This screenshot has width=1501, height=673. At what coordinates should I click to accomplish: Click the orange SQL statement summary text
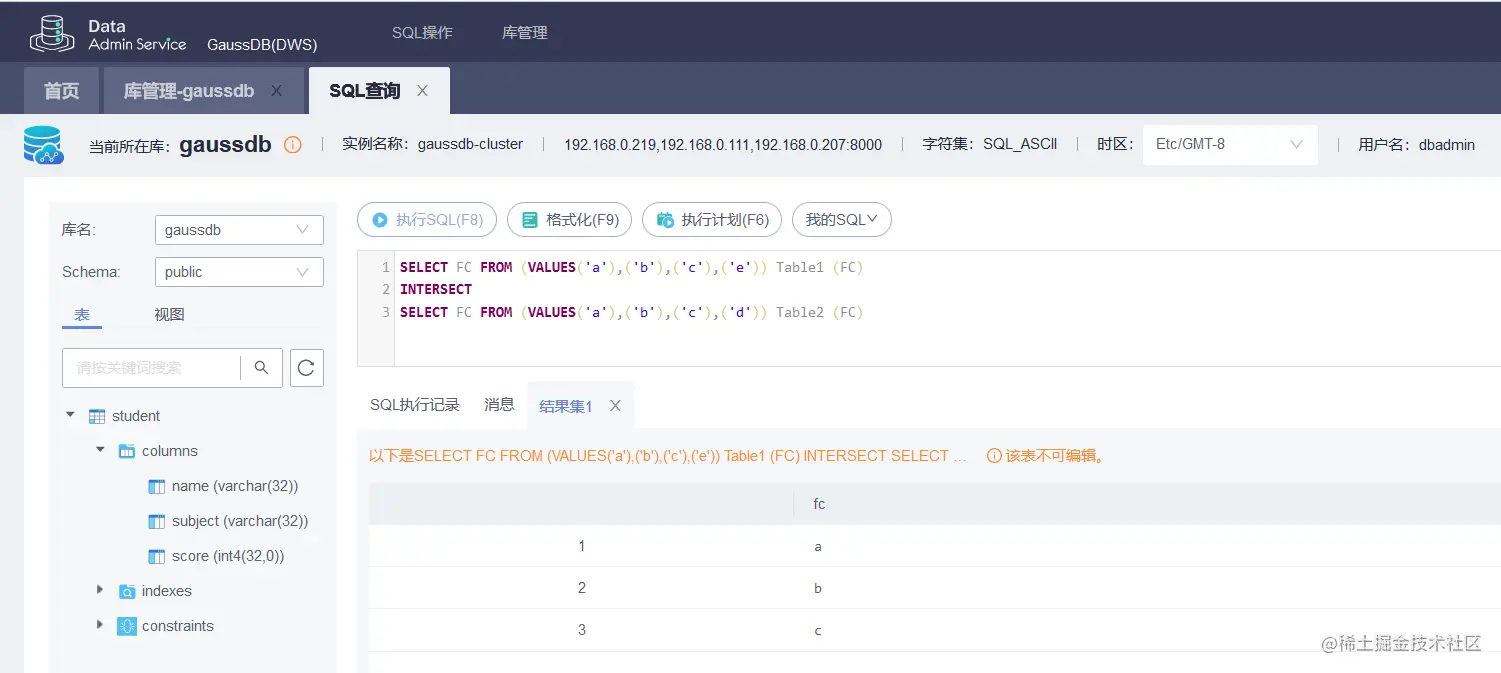pyautogui.click(x=668, y=456)
